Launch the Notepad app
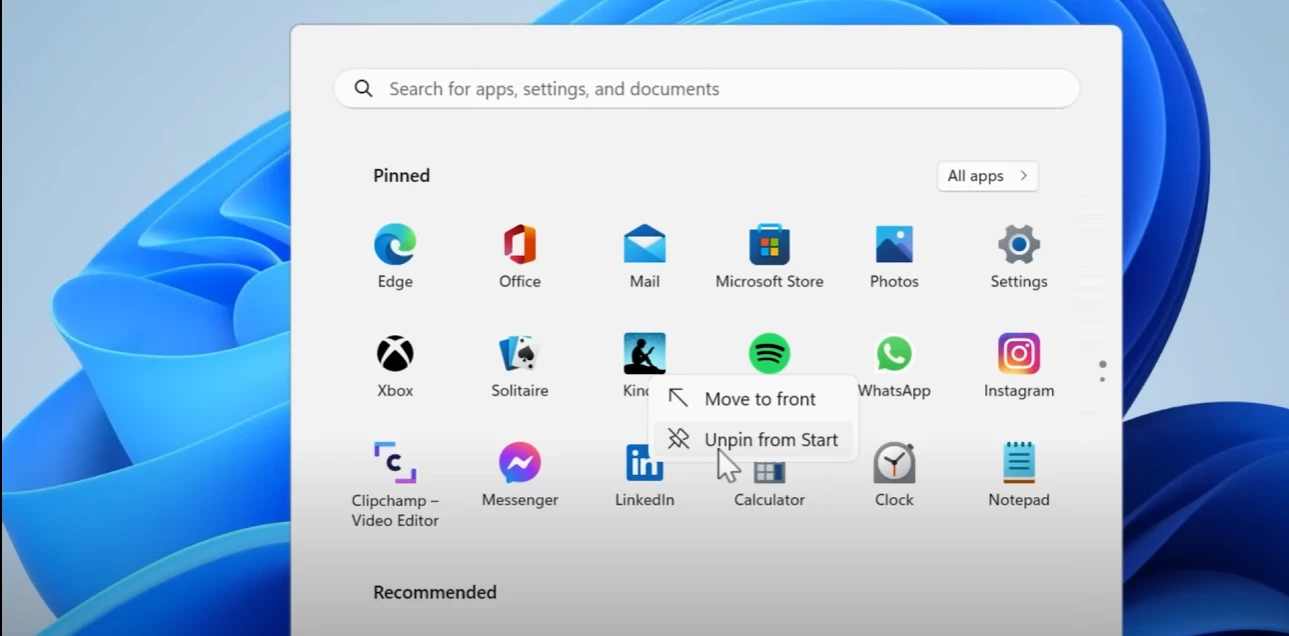This screenshot has width=1289, height=636. coord(1018,464)
